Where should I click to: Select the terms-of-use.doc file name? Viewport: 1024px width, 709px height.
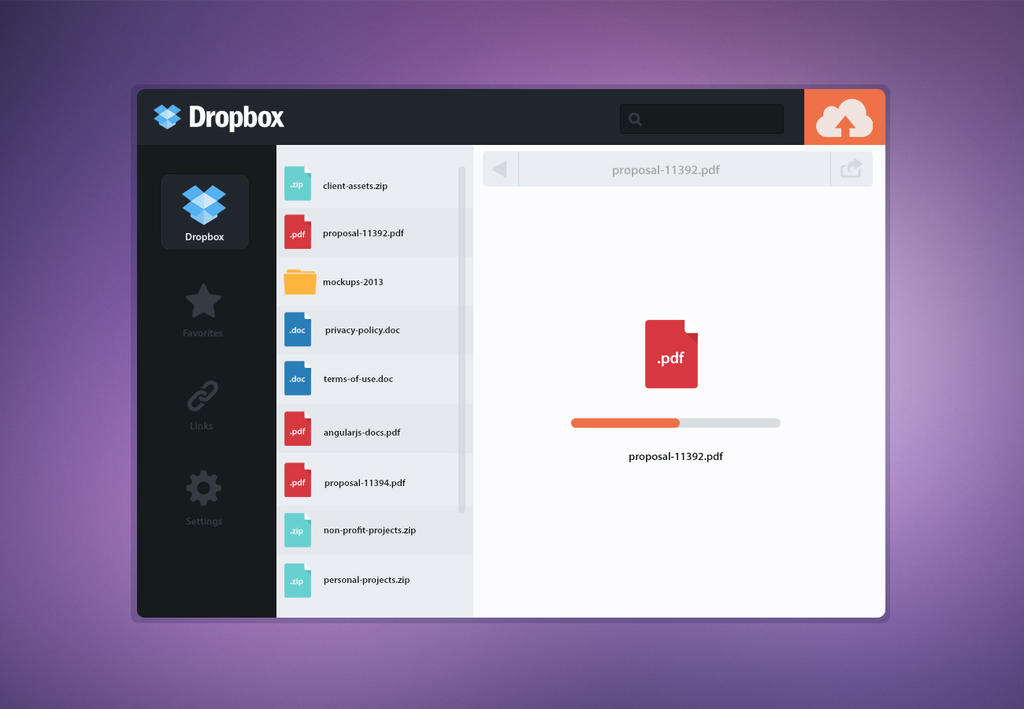358,379
